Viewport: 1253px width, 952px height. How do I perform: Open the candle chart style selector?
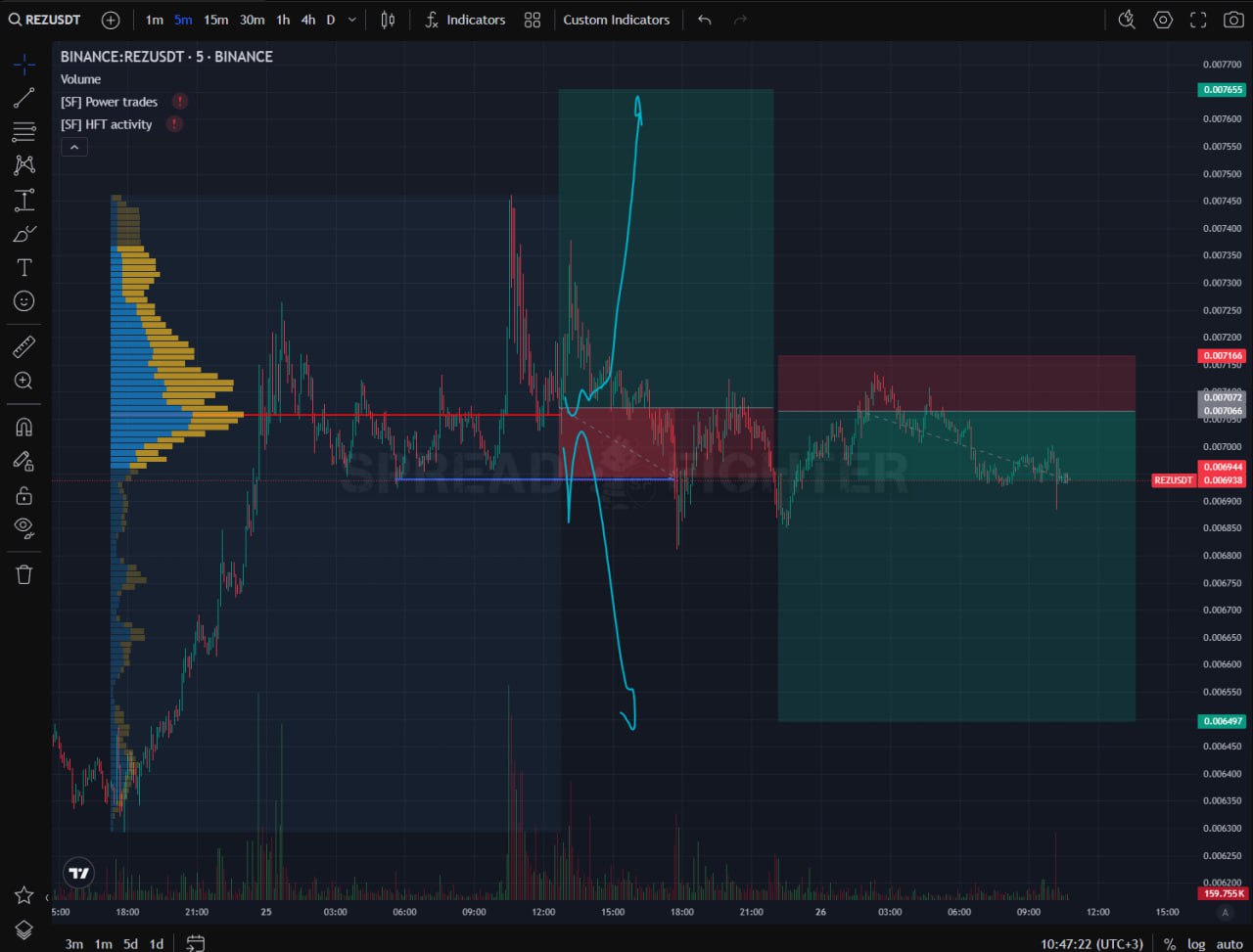coord(387,19)
